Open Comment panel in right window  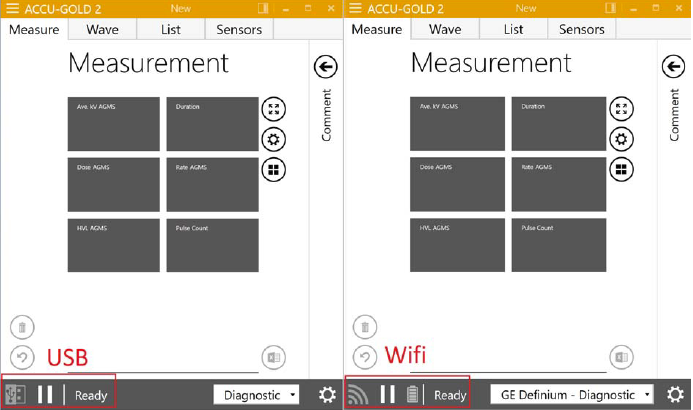[674, 115]
